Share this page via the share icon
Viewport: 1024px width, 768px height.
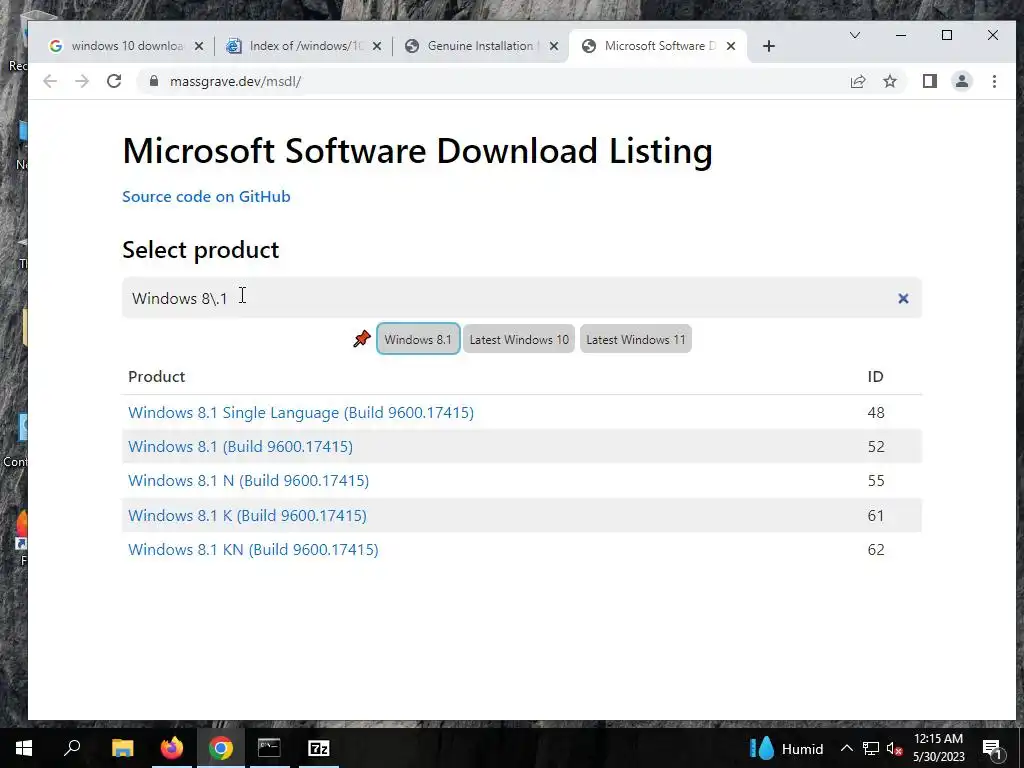point(857,81)
